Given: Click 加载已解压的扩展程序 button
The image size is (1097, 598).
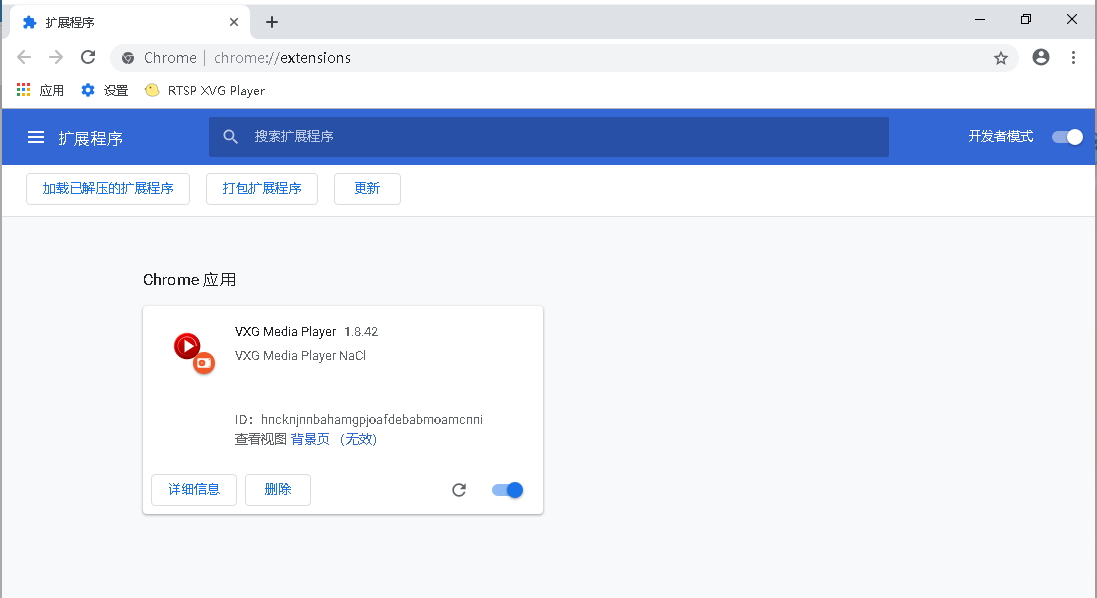Looking at the screenshot, I should pos(108,189).
